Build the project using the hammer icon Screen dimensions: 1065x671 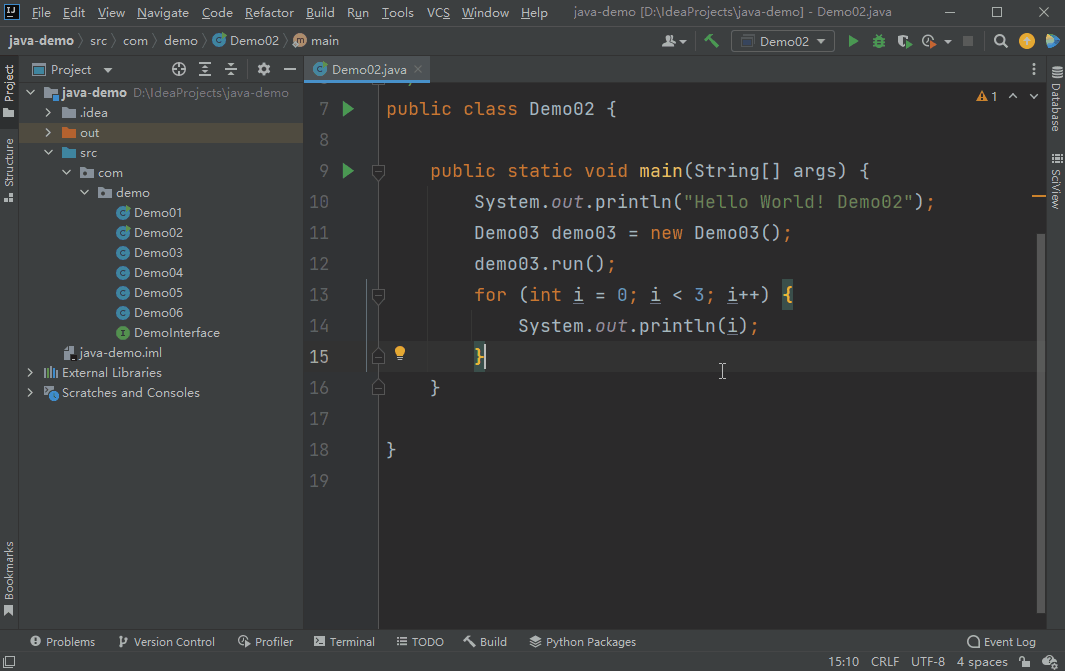tap(712, 41)
